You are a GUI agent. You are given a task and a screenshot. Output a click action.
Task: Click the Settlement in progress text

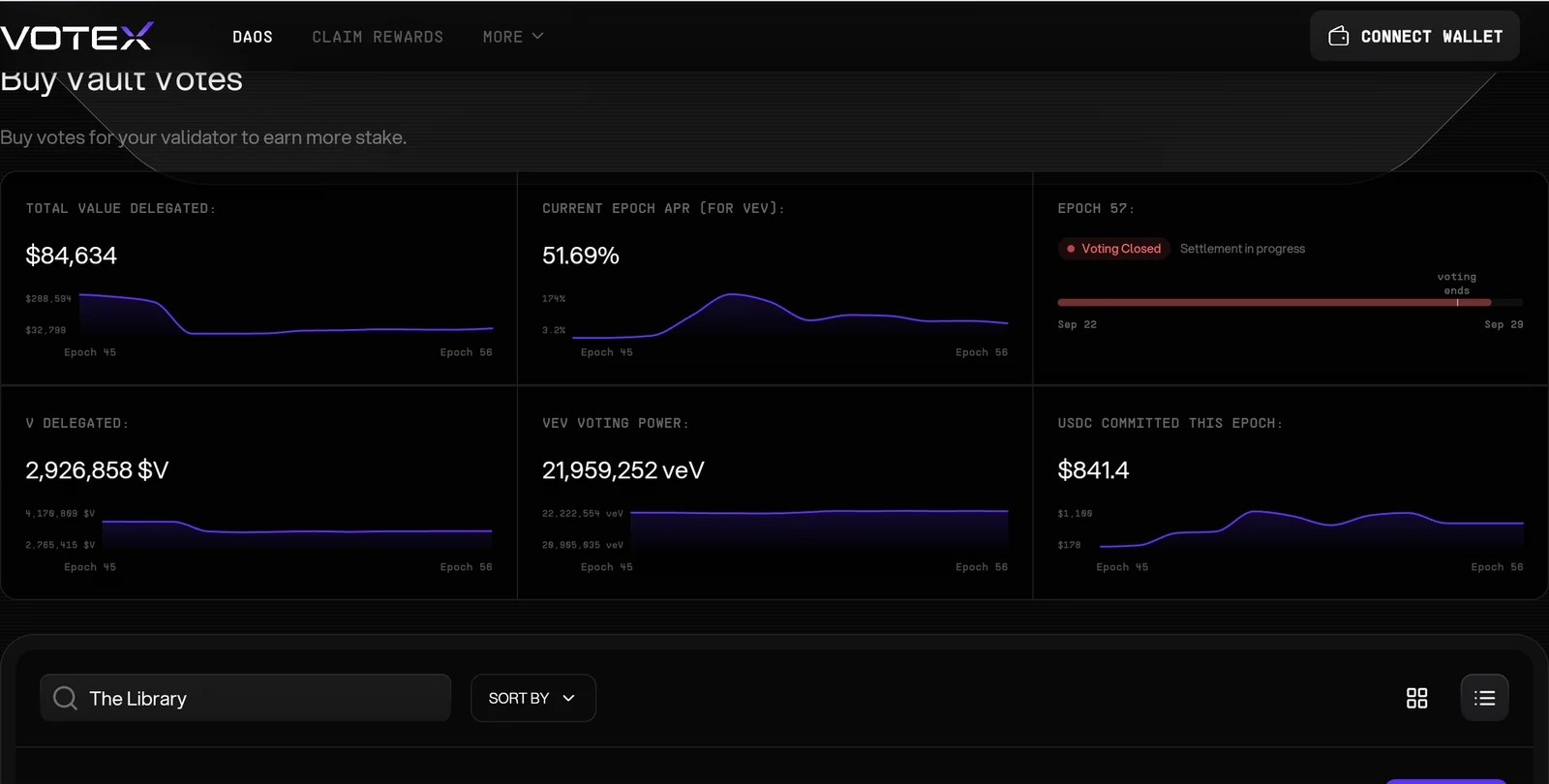point(1242,249)
